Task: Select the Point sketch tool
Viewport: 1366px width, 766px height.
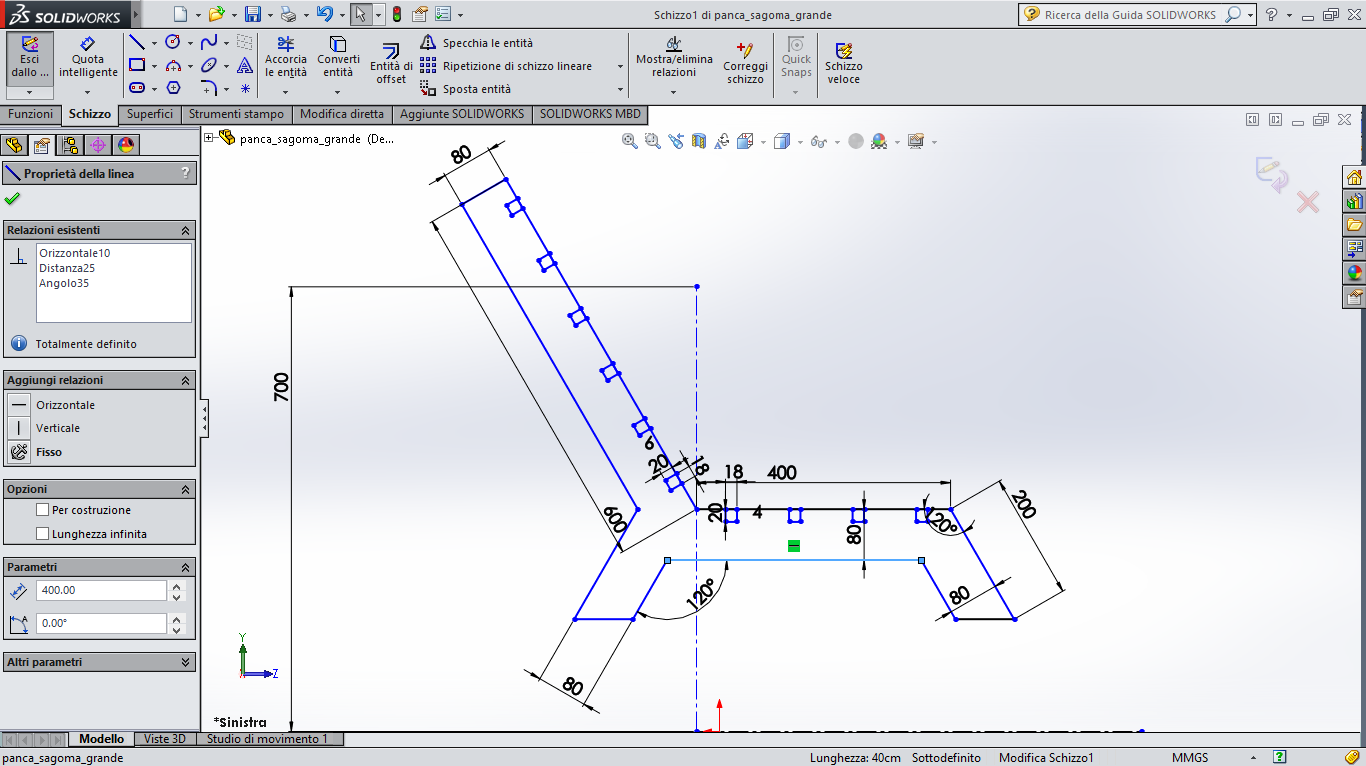Action: click(x=245, y=88)
